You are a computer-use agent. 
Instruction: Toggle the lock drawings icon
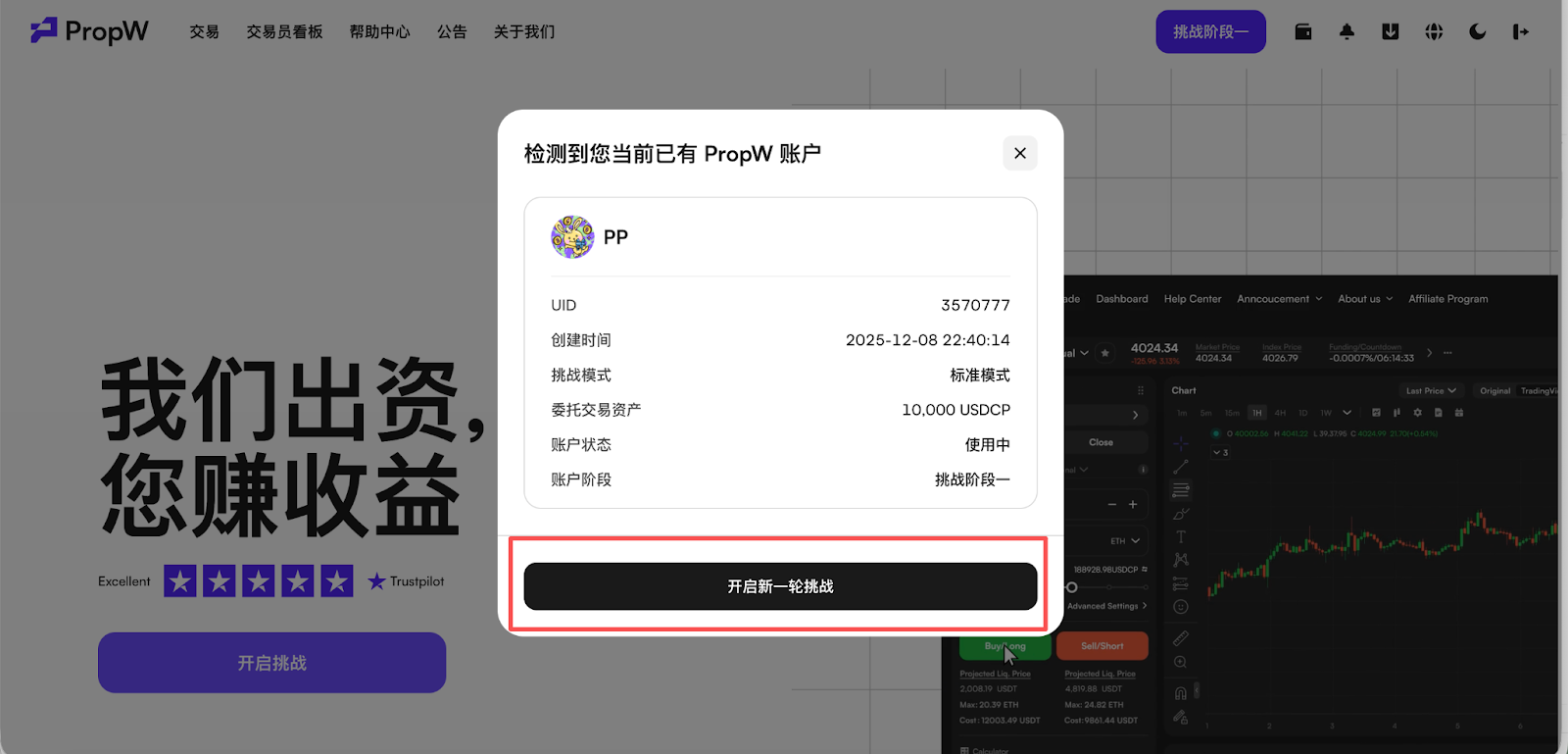pos(1181,717)
